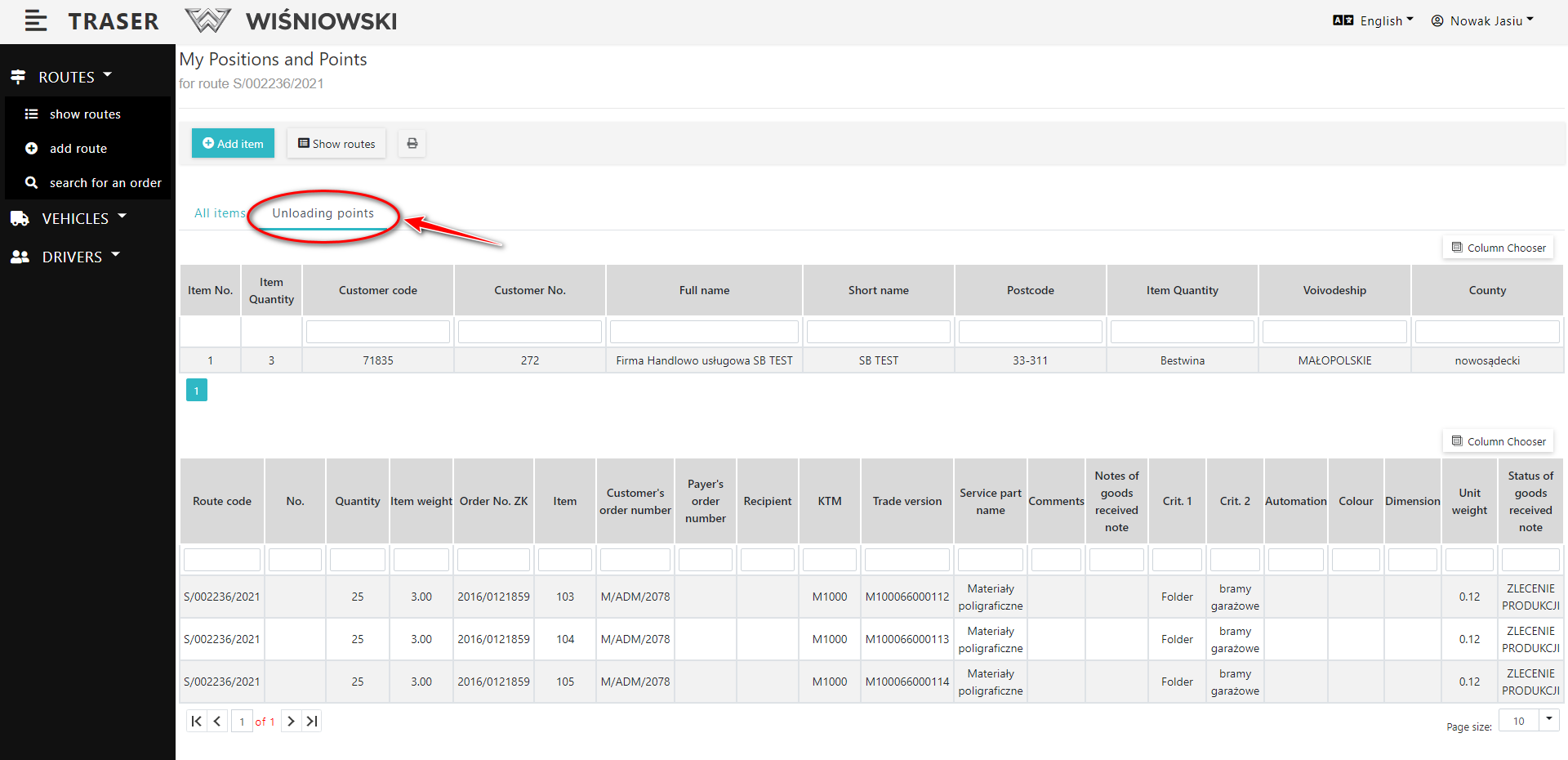Expand the VEHICLES menu

[x=75, y=218]
